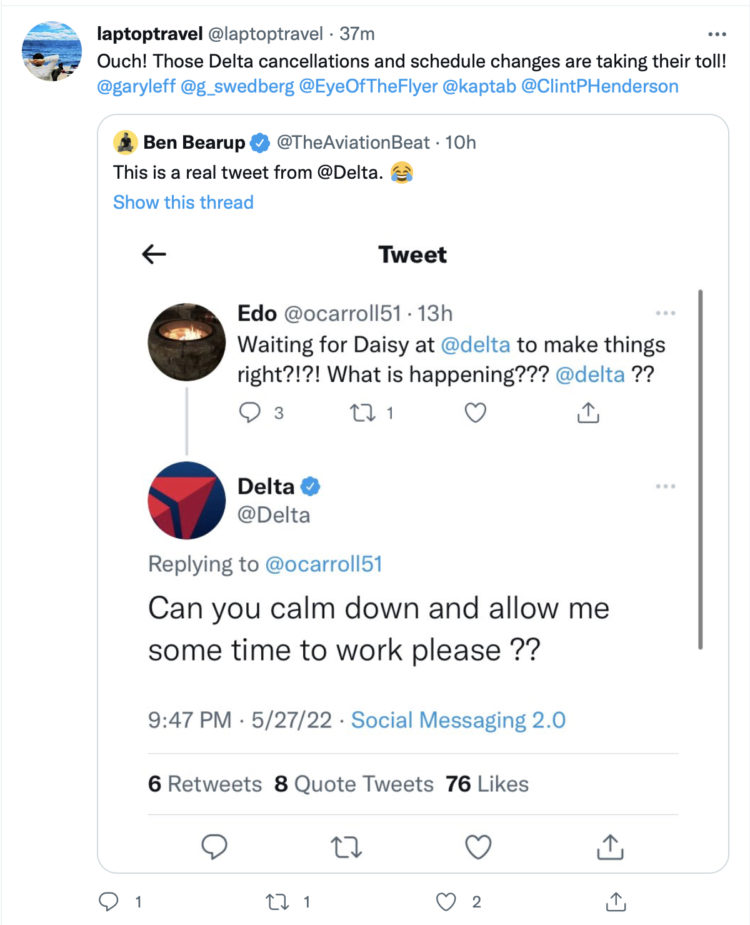Open the share icon under Delta's reply

[x=610, y=846]
